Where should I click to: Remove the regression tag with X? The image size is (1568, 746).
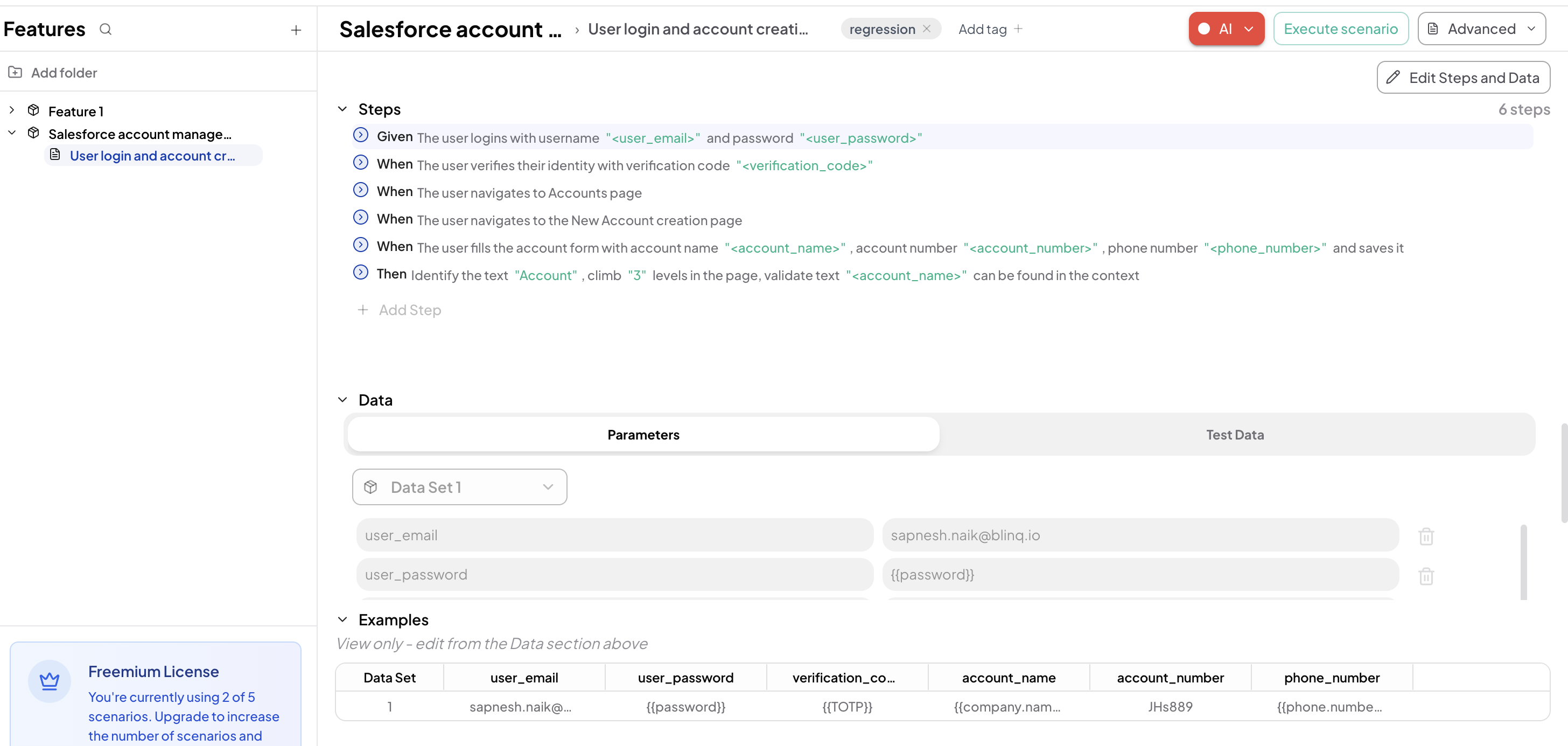[x=927, y=29]
